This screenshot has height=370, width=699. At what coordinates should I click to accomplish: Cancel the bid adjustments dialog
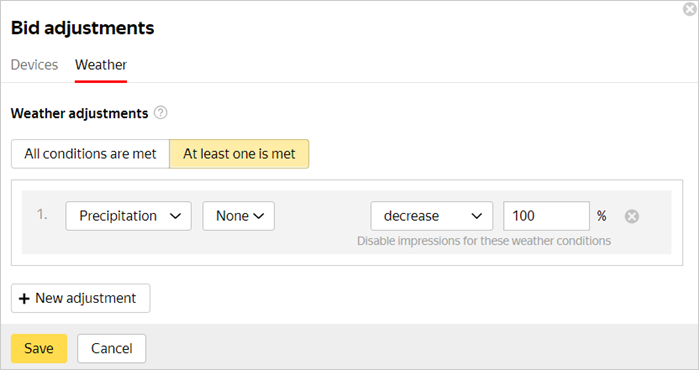coord(111,348)
